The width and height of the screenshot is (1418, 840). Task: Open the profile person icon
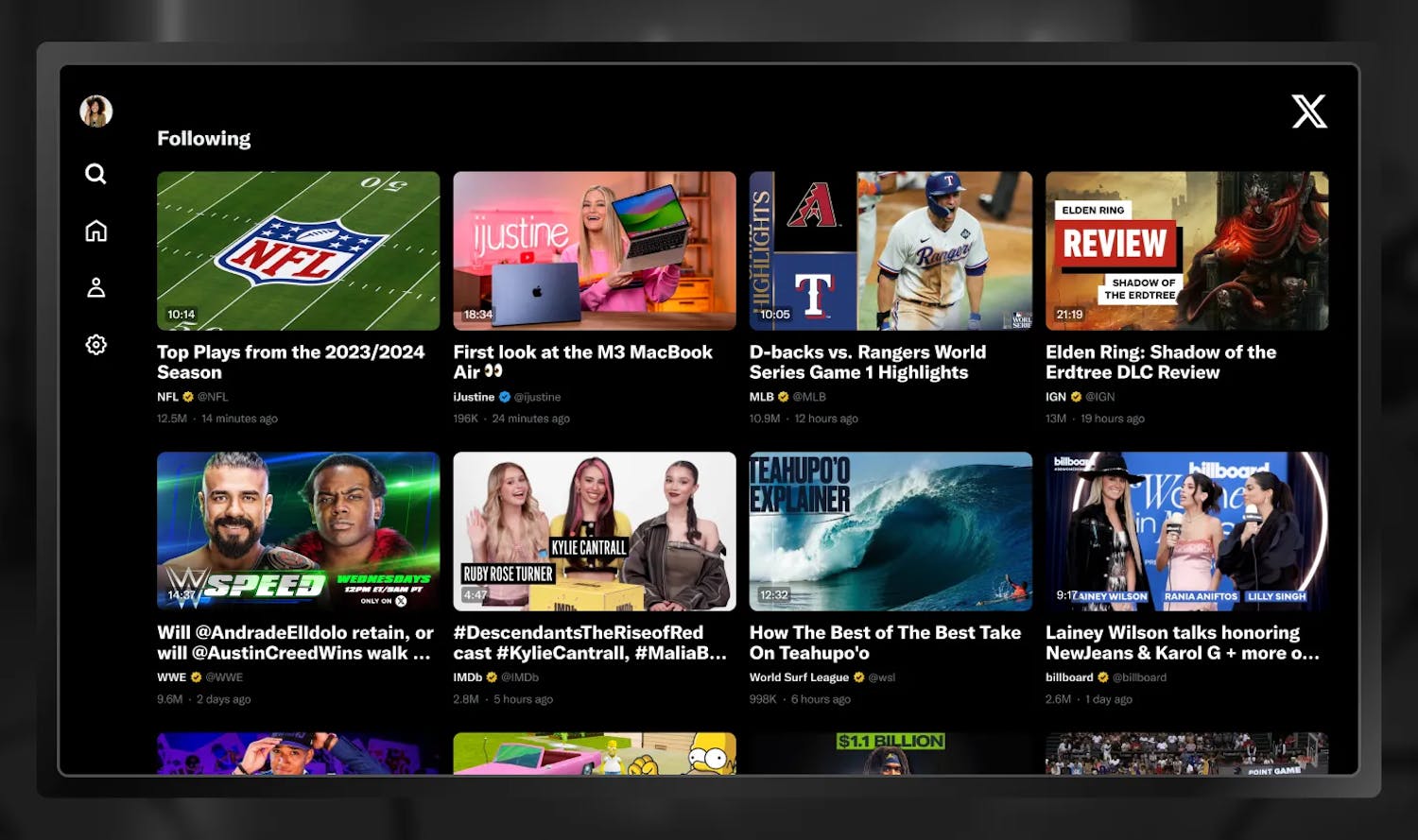[95, 288]
